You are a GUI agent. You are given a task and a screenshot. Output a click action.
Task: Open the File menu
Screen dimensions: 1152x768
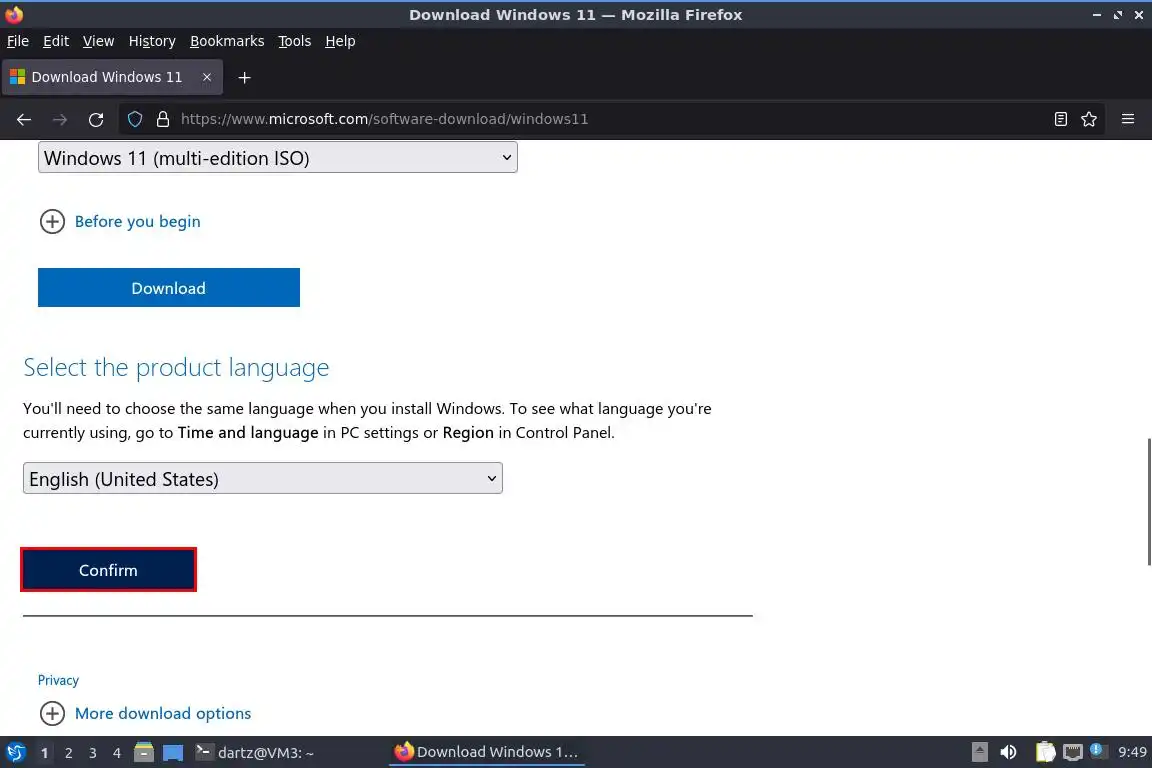18,41
